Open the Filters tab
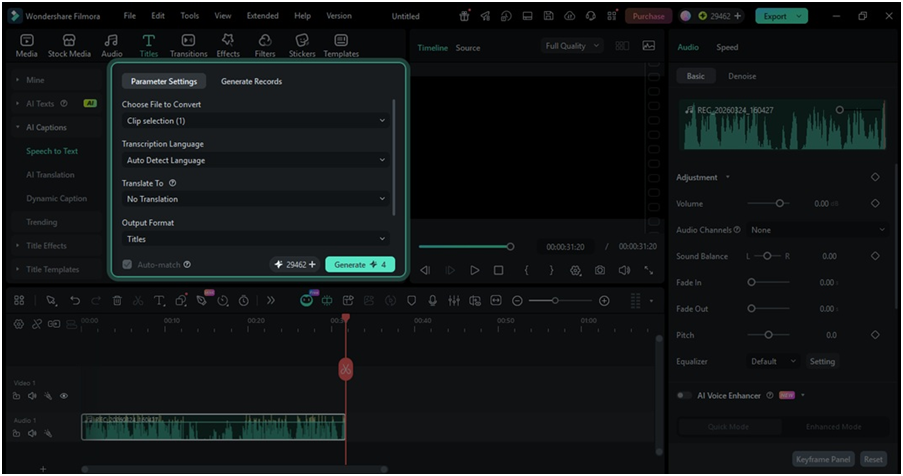The image size is (903, 476). (265, 45)
